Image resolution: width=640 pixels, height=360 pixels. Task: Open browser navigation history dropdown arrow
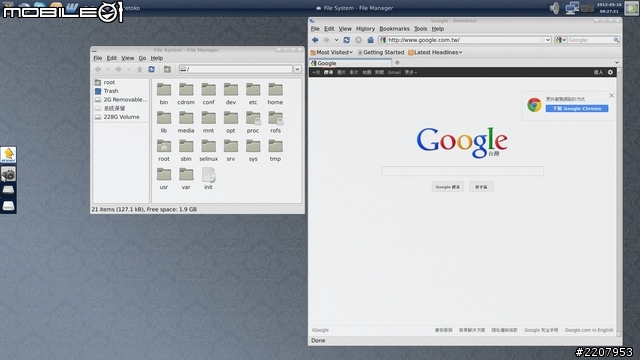(x=336, y=40)
